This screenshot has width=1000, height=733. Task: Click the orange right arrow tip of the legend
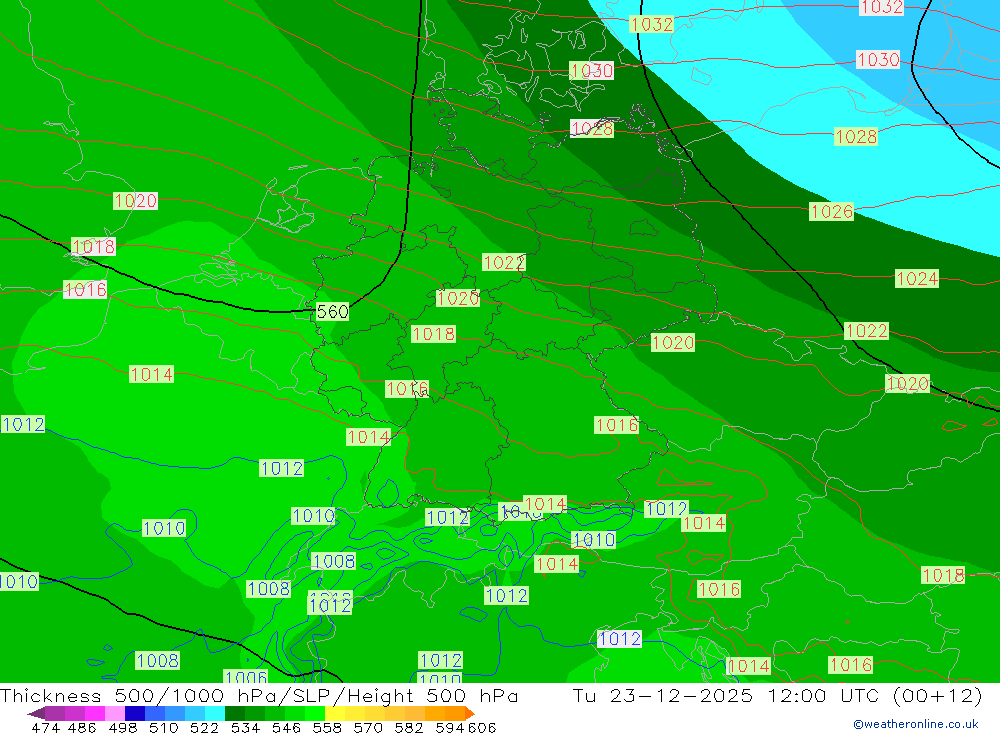tap(469, 714)
